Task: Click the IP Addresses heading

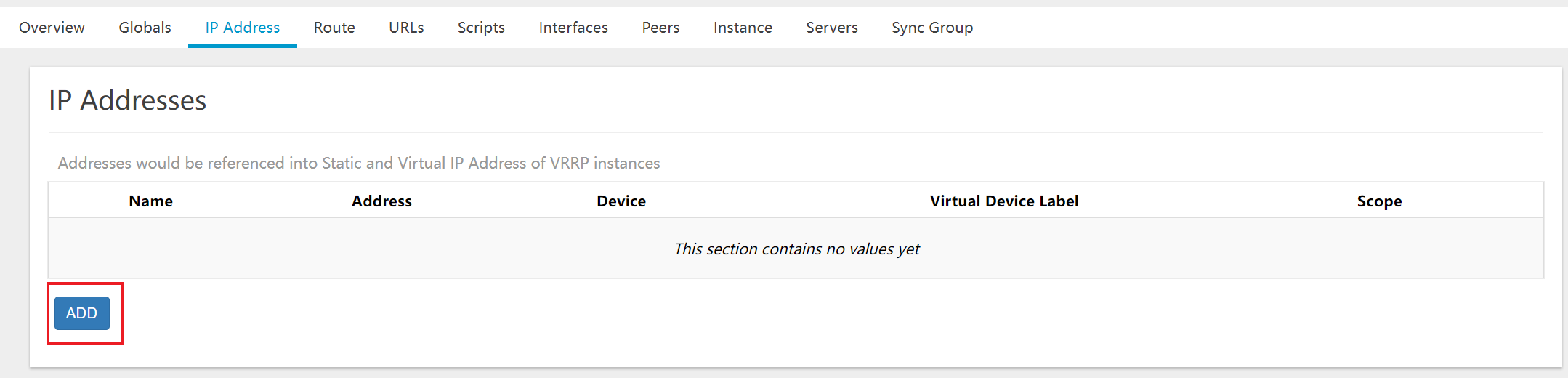Action: [128, 100]
